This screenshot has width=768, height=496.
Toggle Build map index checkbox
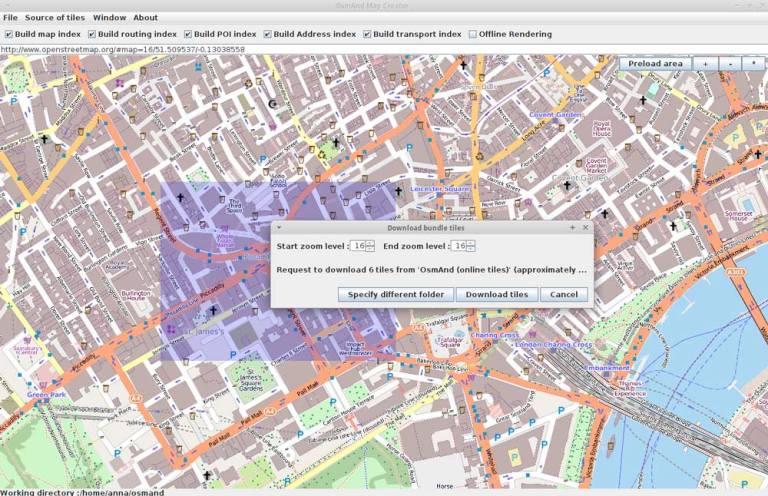click(x=9, y=34)
